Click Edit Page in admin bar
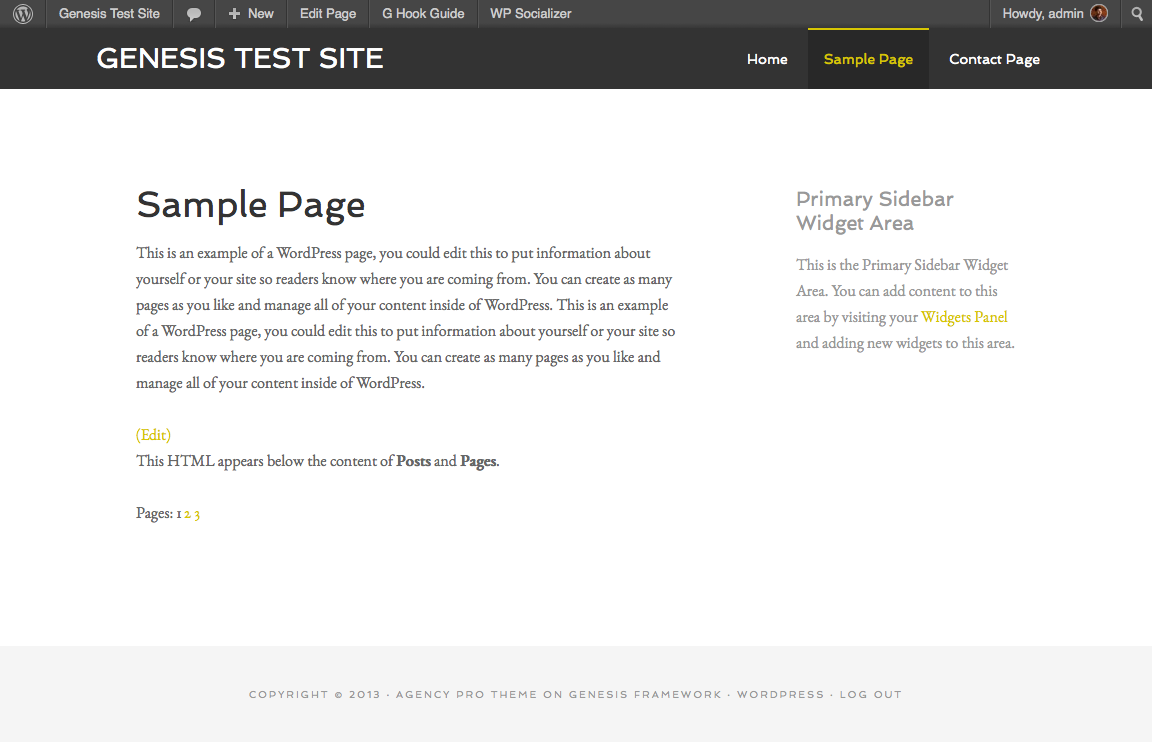This screenshot has height=742, width=1152. click(x=328, y=14)
